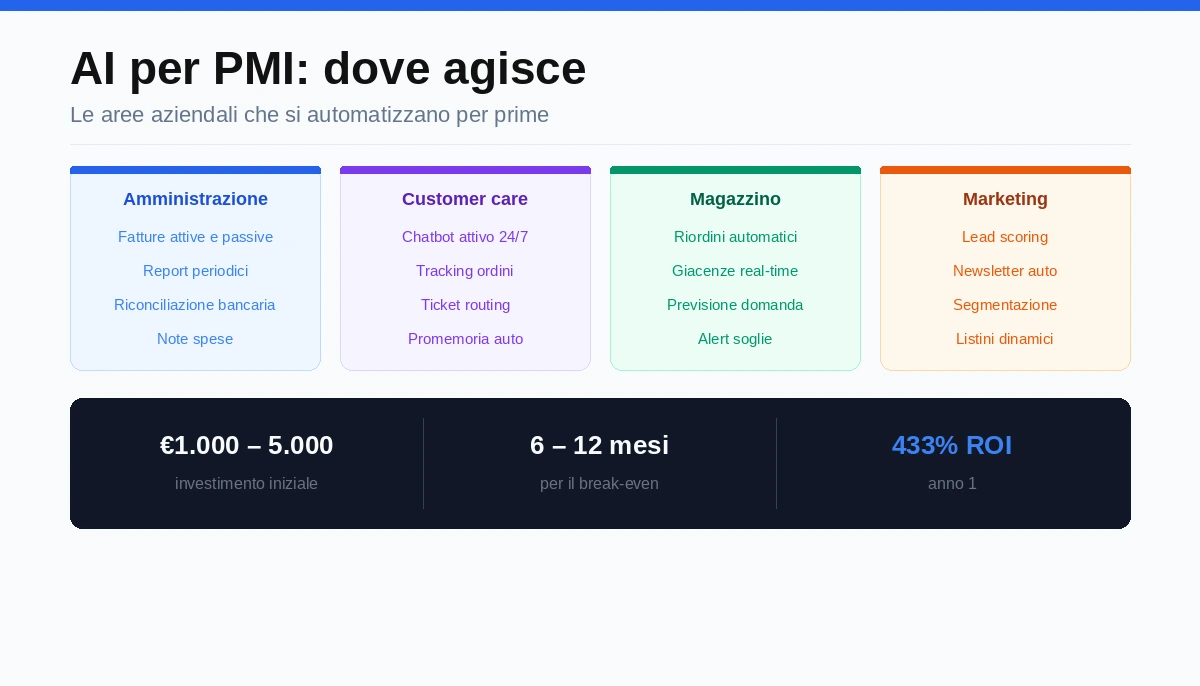
Task: Click the Fatture attive e passive link
Action: coord(195,237)
